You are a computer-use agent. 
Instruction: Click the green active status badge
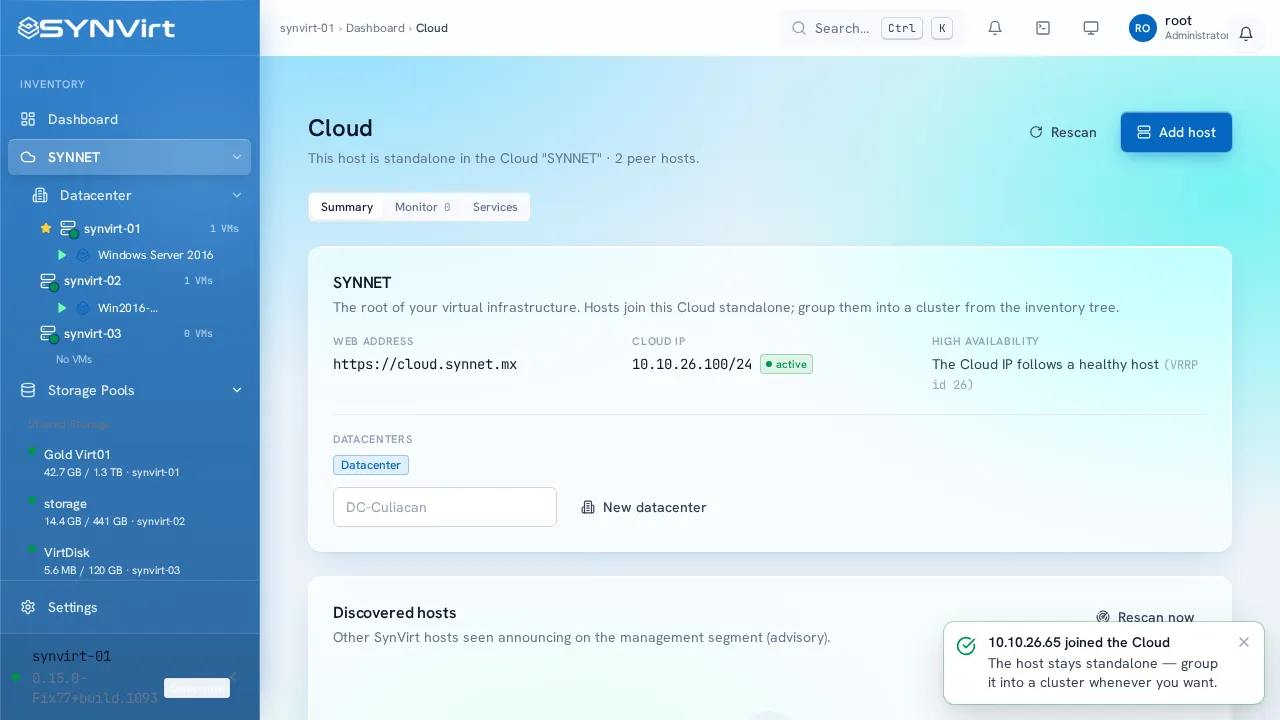pyautogui.click(x=786, y=364)
